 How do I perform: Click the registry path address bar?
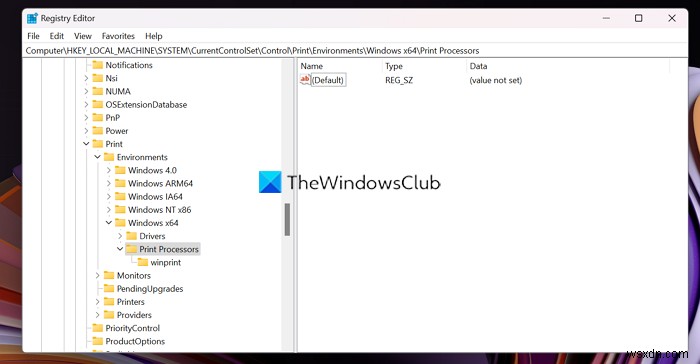(355, 50)
